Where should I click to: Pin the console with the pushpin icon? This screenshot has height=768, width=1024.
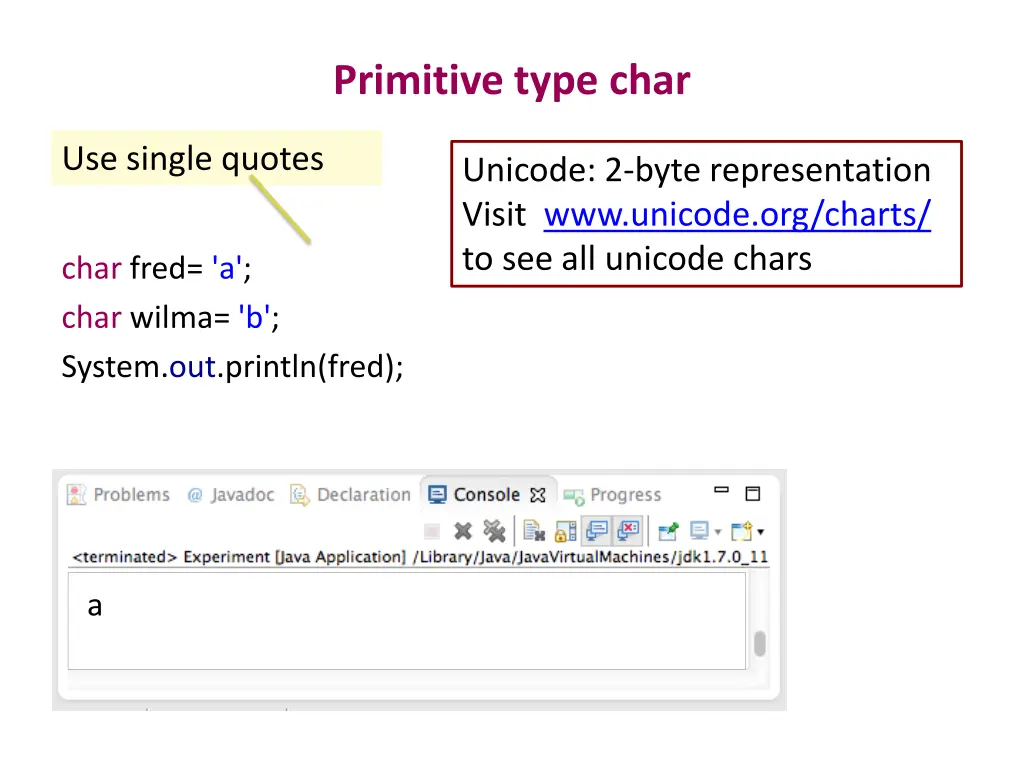[668, 531]
